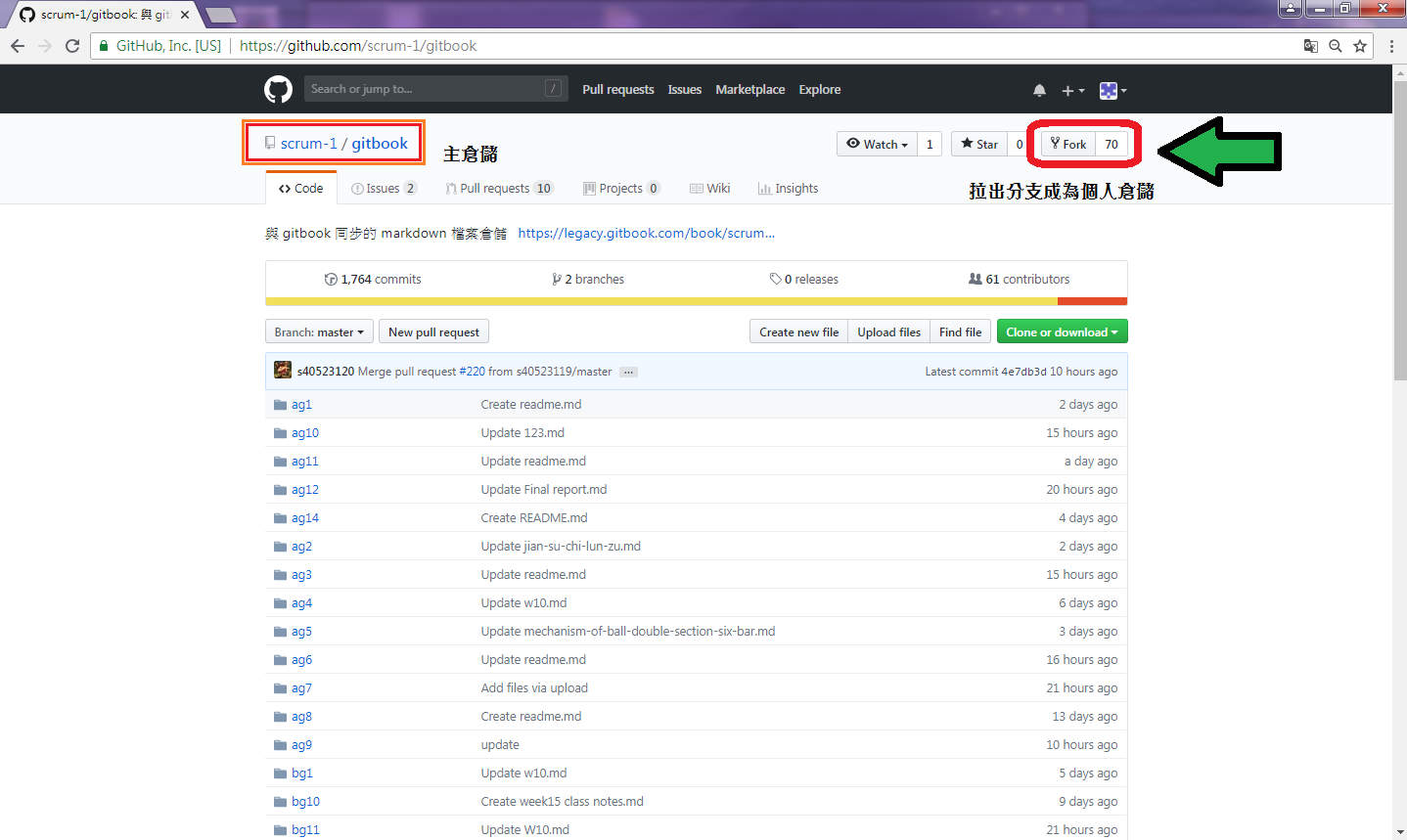This screenshot has width=1407, height=840.
Task: View 1,764 commits
Action: click(x=373, y=280)
